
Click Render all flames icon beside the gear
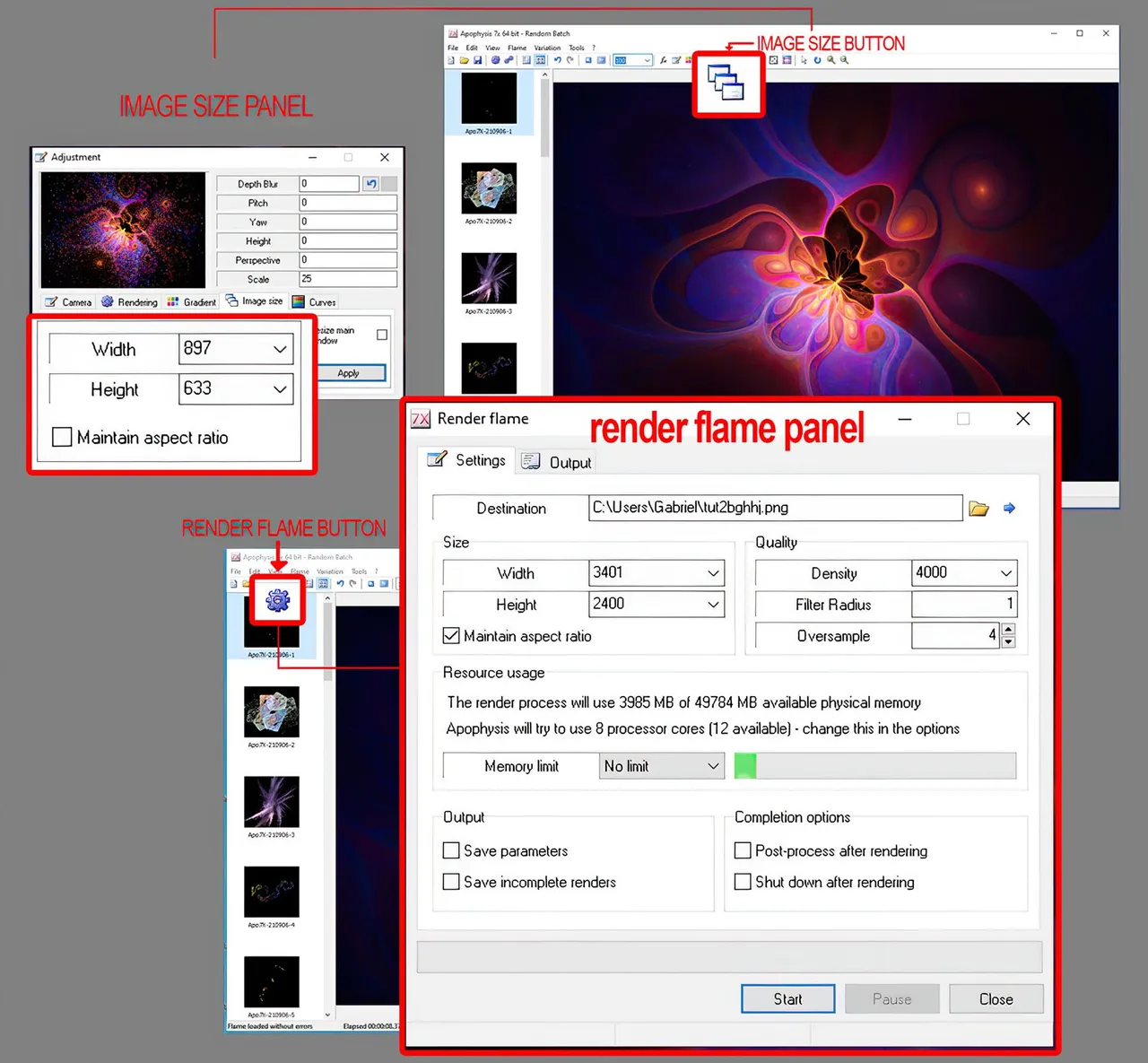click(509, 60)
